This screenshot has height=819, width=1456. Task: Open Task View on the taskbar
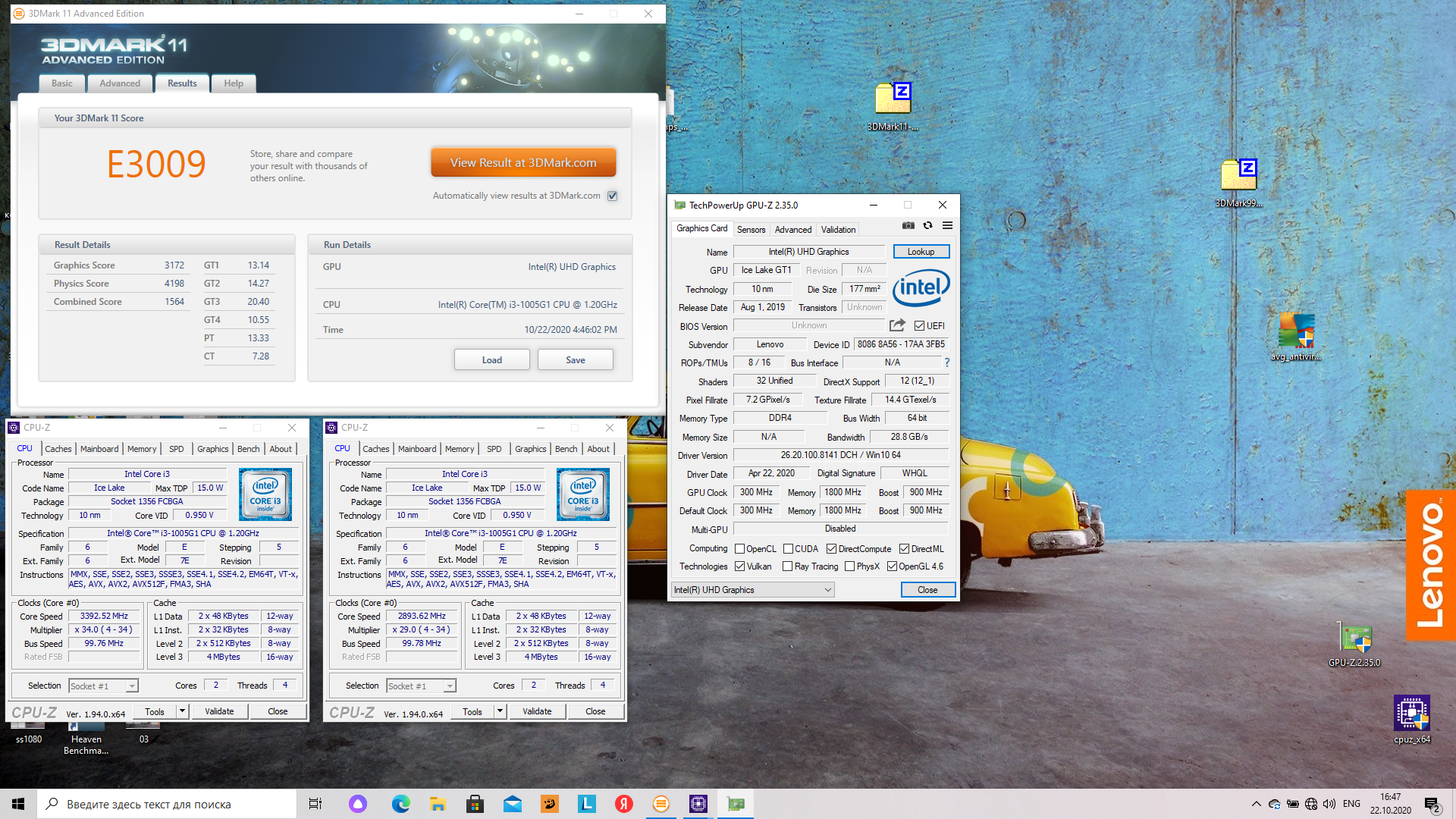pyautogui.click(x=315, y=804)
